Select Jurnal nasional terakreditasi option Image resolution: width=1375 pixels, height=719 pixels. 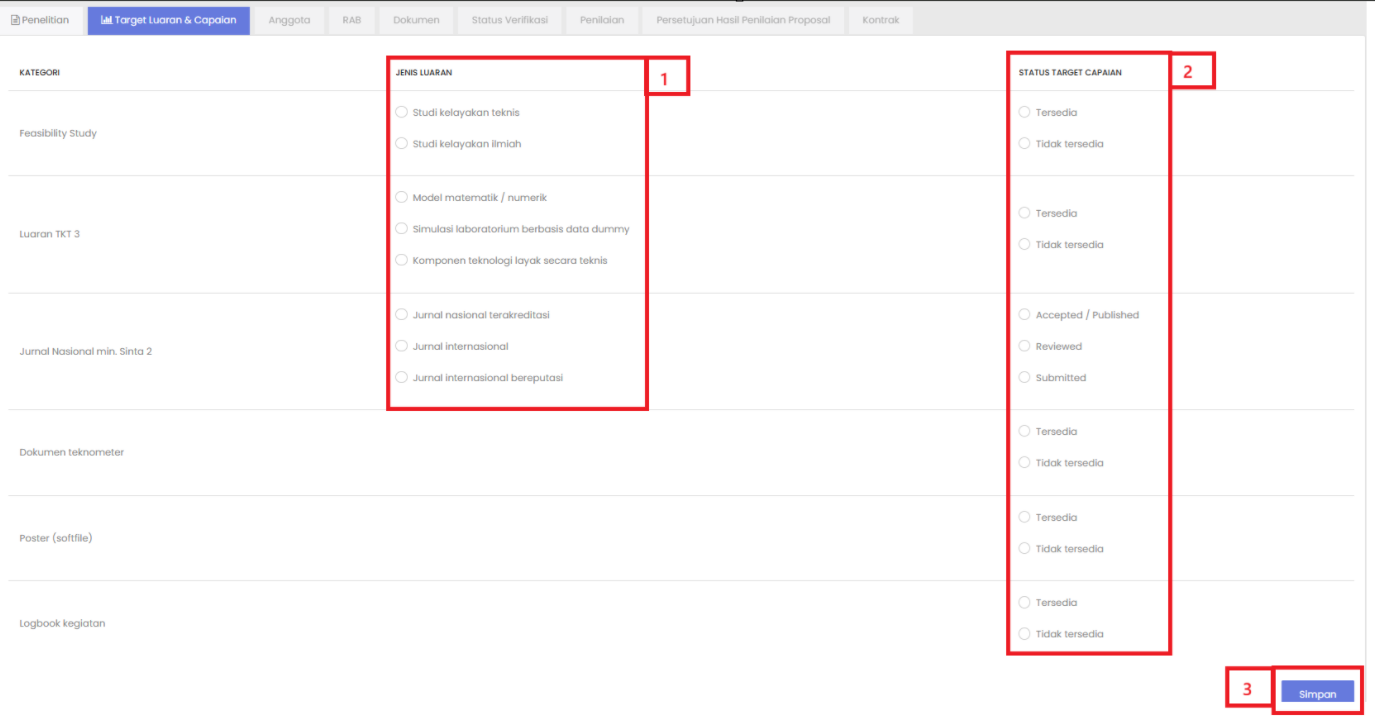[x=402, y=315]
